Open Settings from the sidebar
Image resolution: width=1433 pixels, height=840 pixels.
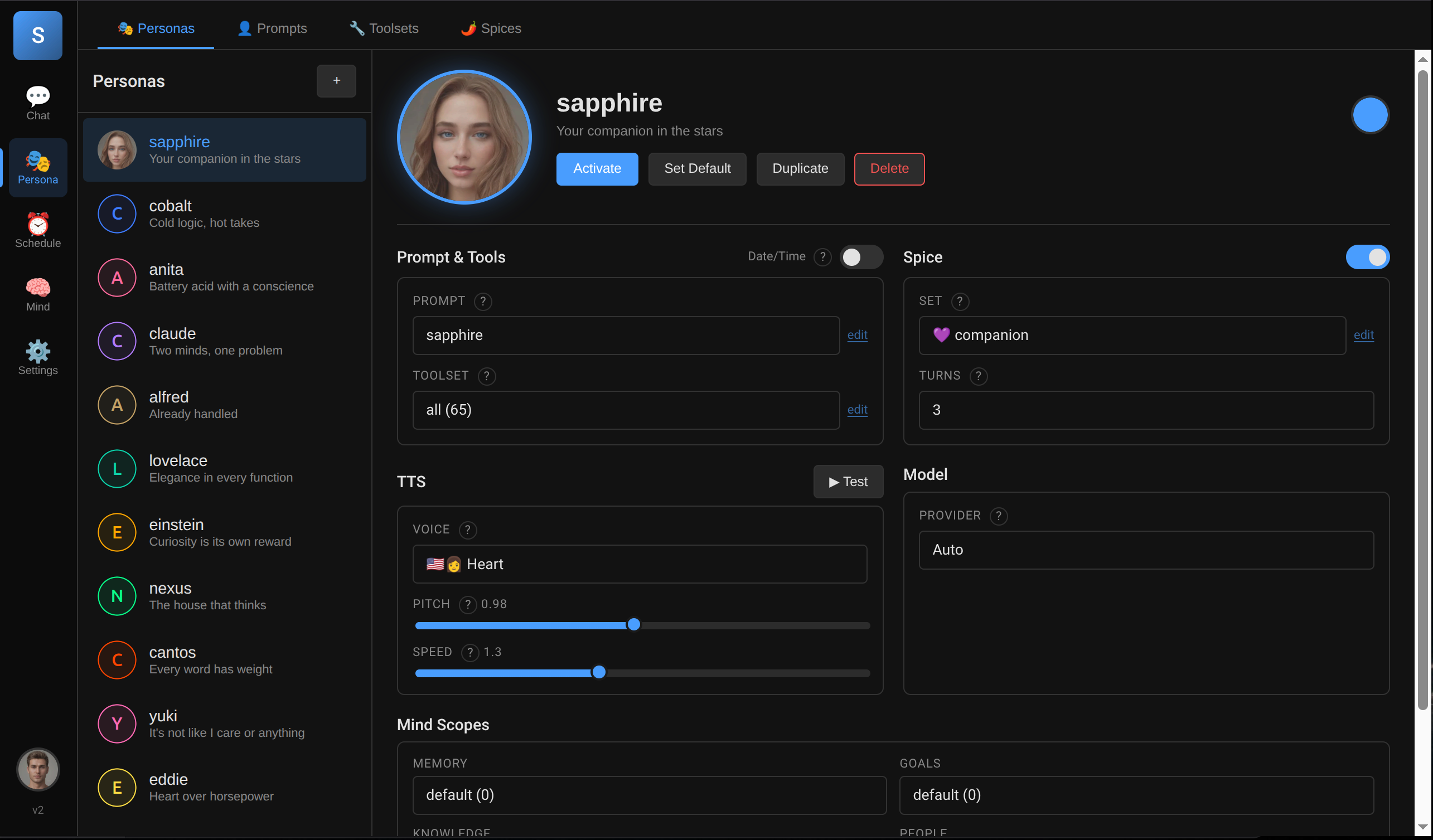(x=37, y=357)
